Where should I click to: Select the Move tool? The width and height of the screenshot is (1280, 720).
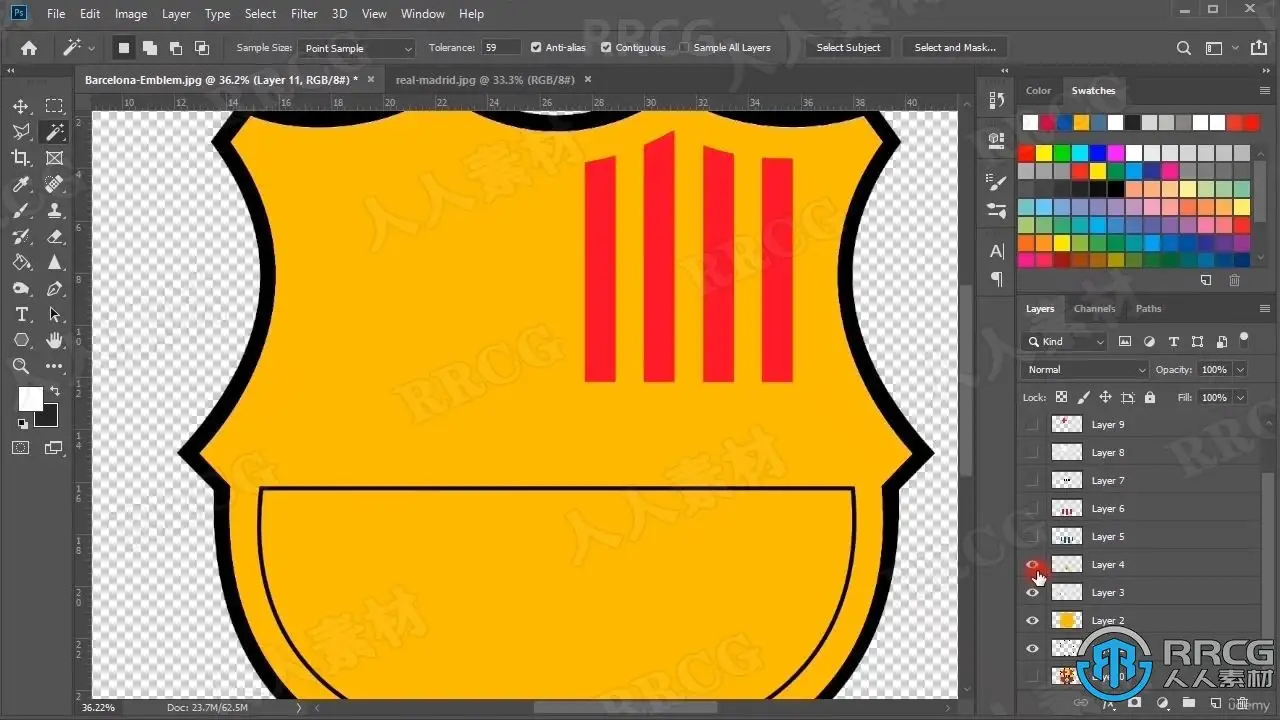tap(21, 106)
